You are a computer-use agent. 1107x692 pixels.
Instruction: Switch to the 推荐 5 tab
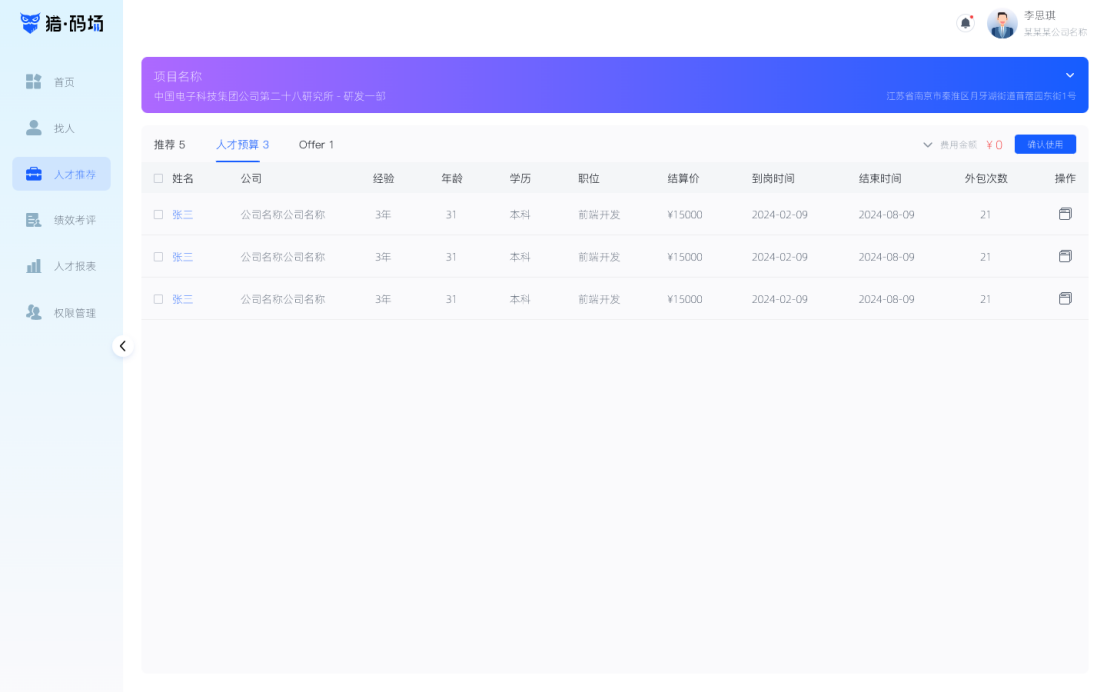(x=169, y=145)
